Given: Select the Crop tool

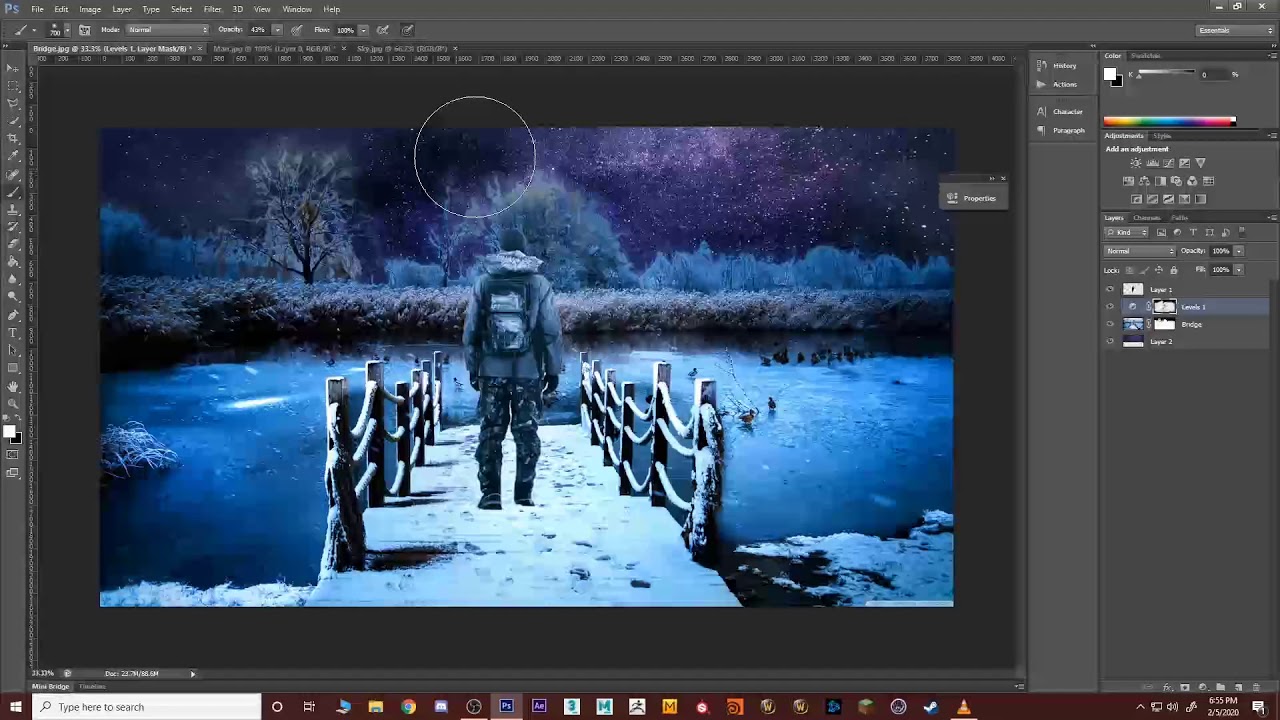Looking at the screenshot, I should point(12,138).
